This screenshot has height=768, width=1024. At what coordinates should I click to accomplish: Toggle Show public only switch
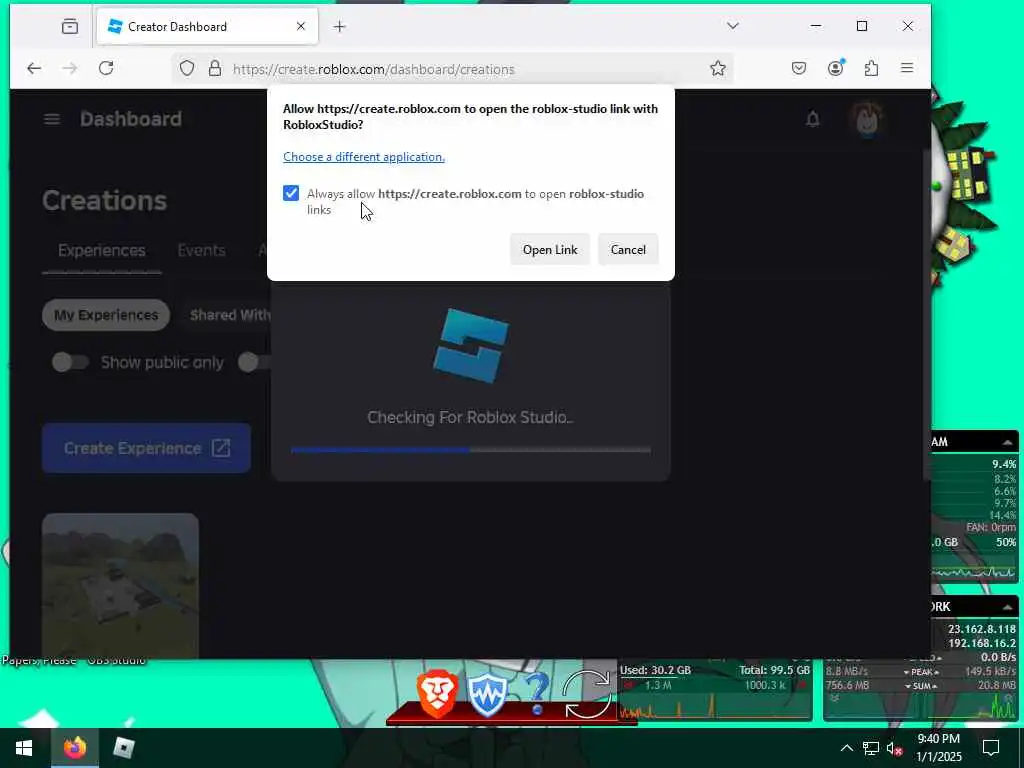click(x=71, y=362)
